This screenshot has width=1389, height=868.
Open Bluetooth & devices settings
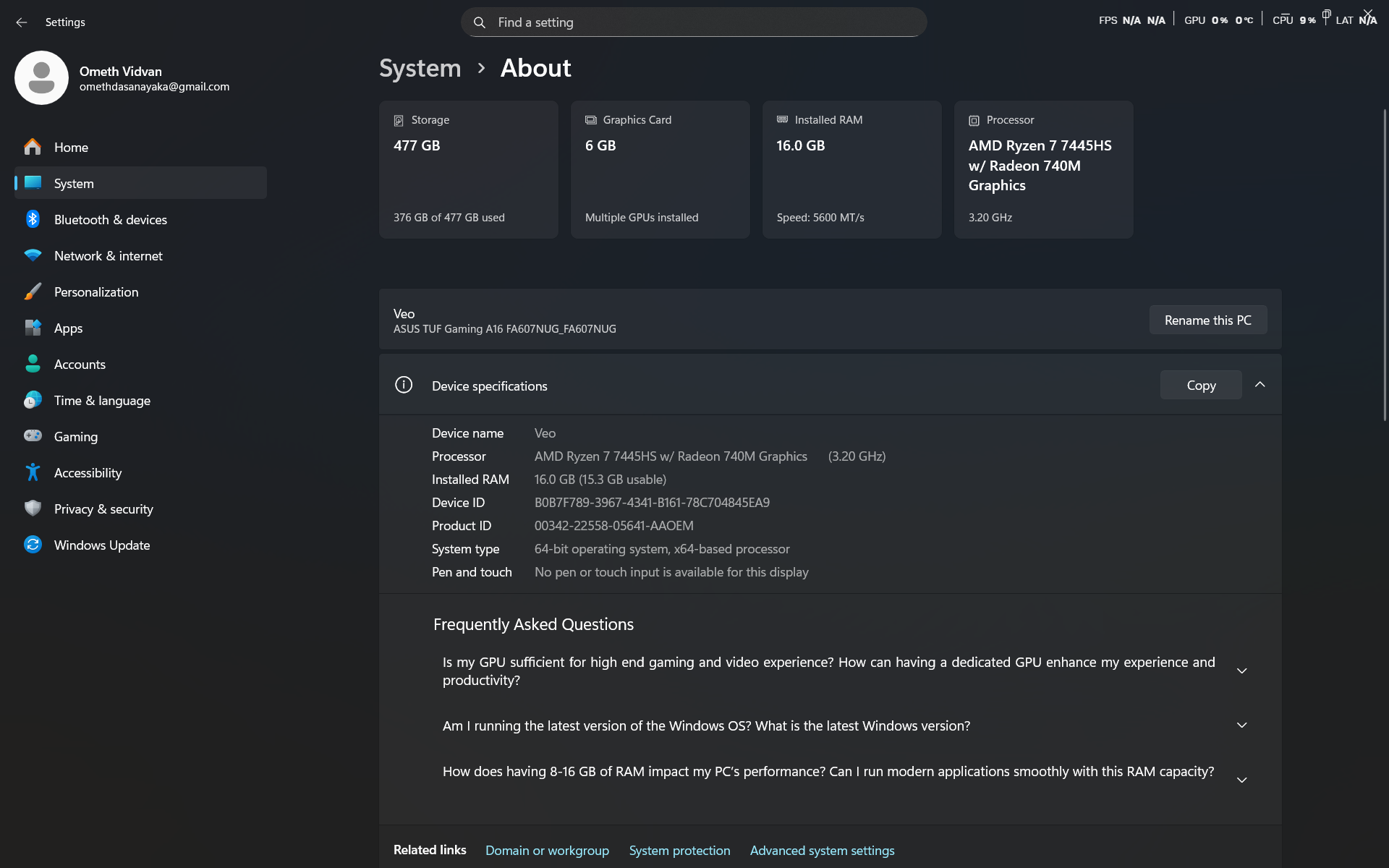pos(140,219)
